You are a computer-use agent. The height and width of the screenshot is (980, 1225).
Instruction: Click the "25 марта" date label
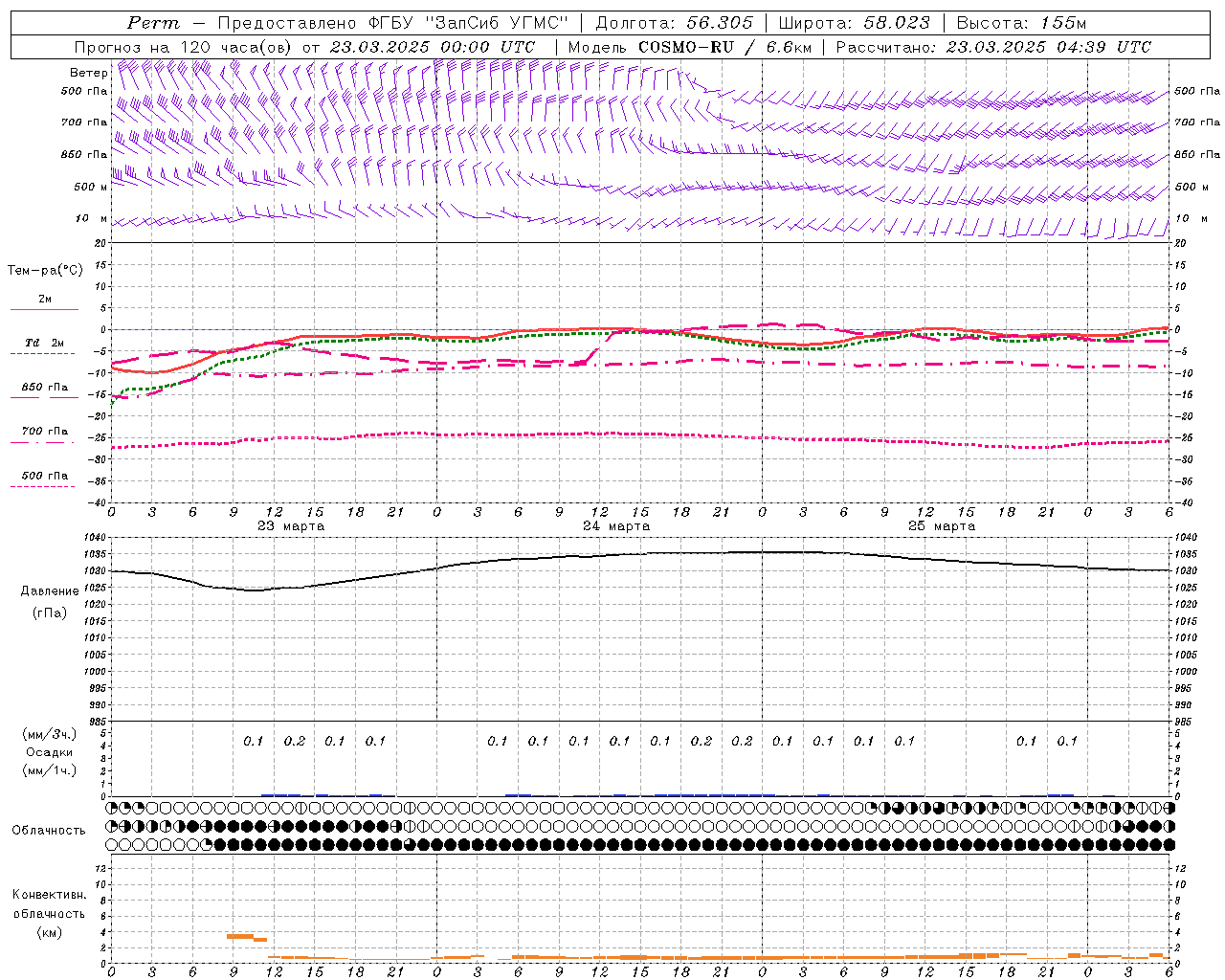point(942,526)
